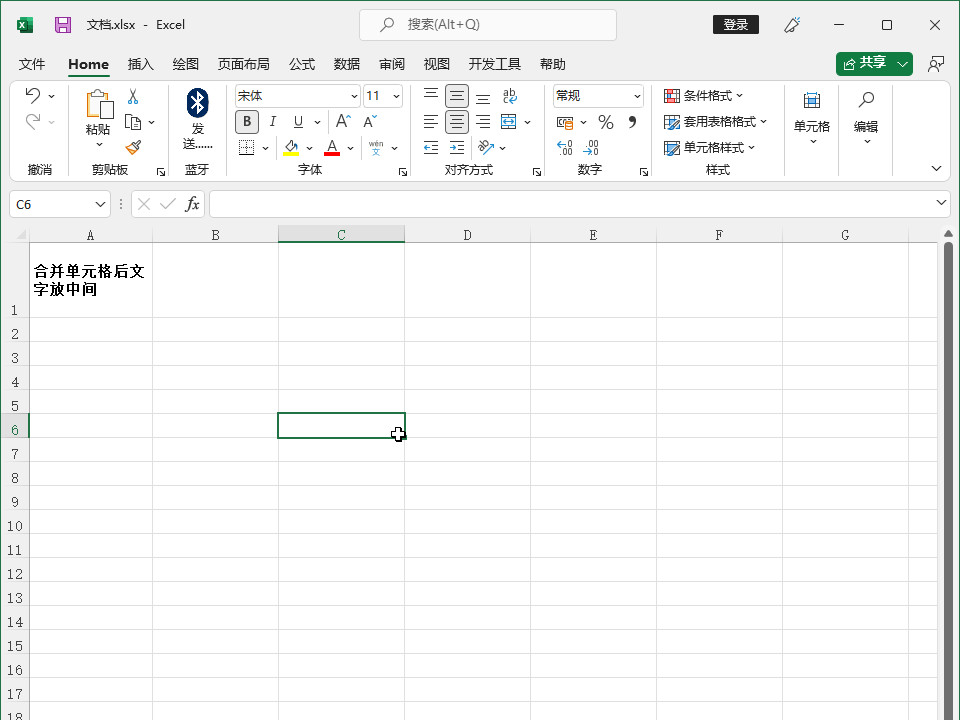Screen dimensions: 960x720
Task: Click the pen/coming soon icon near login
Action: [x=792, y=24]
